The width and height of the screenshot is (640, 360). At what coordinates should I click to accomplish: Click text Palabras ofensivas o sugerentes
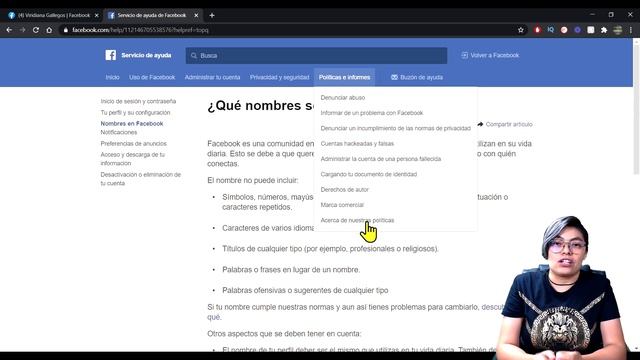(305, 291)
